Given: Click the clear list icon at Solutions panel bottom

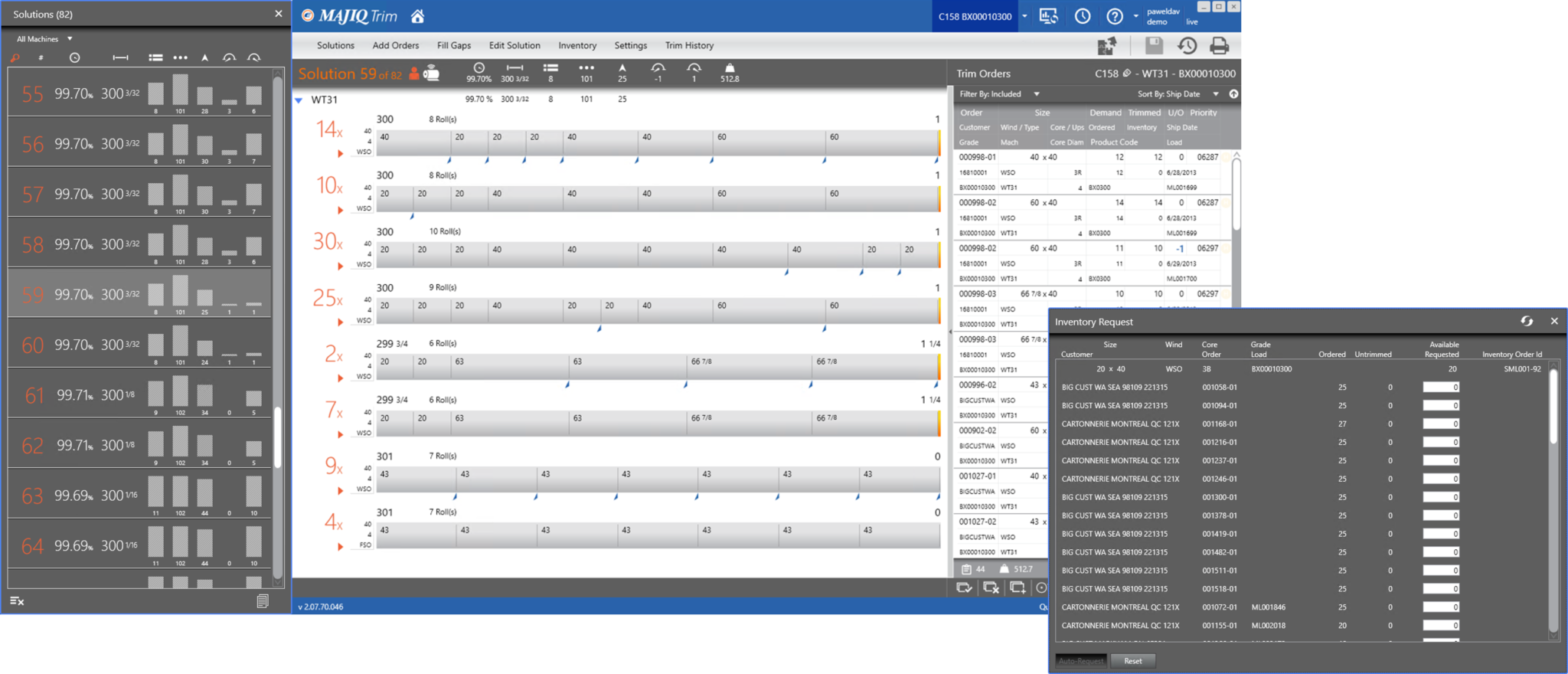Looking at the screenshot, I should (x=17, y=601).
